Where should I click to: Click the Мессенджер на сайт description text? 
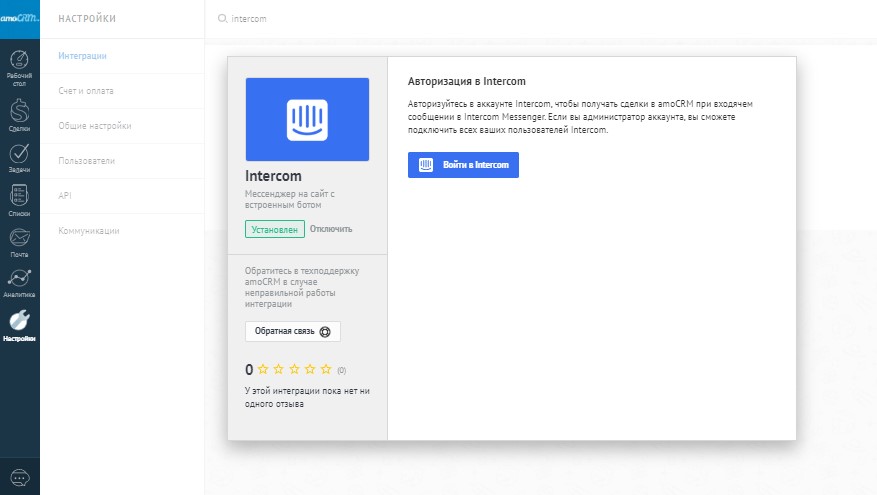pos(290,199)
